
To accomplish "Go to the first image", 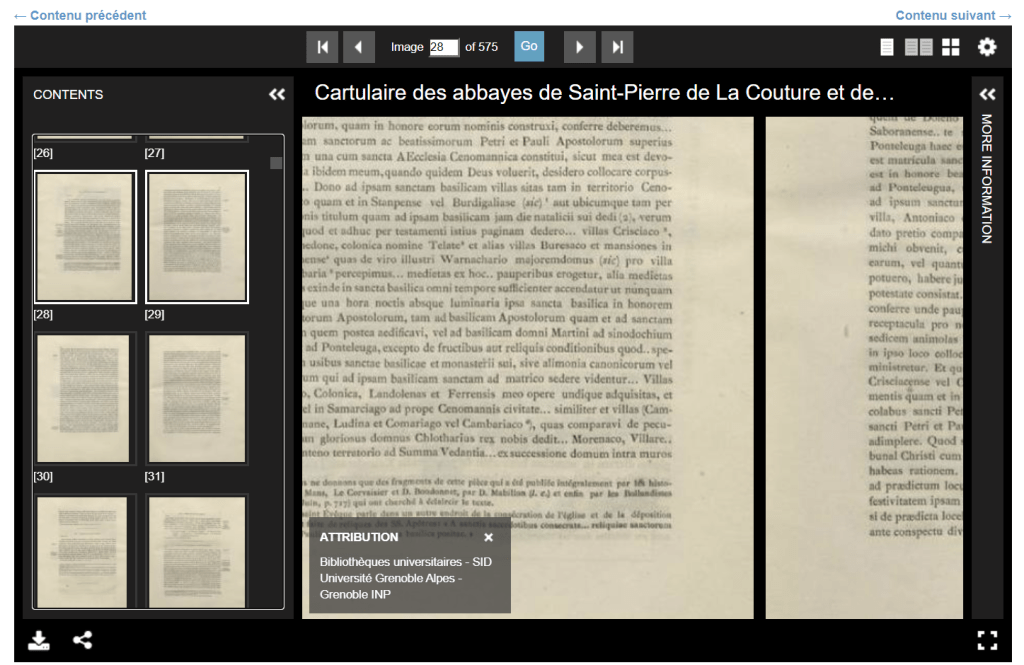I will pos(322,47).
